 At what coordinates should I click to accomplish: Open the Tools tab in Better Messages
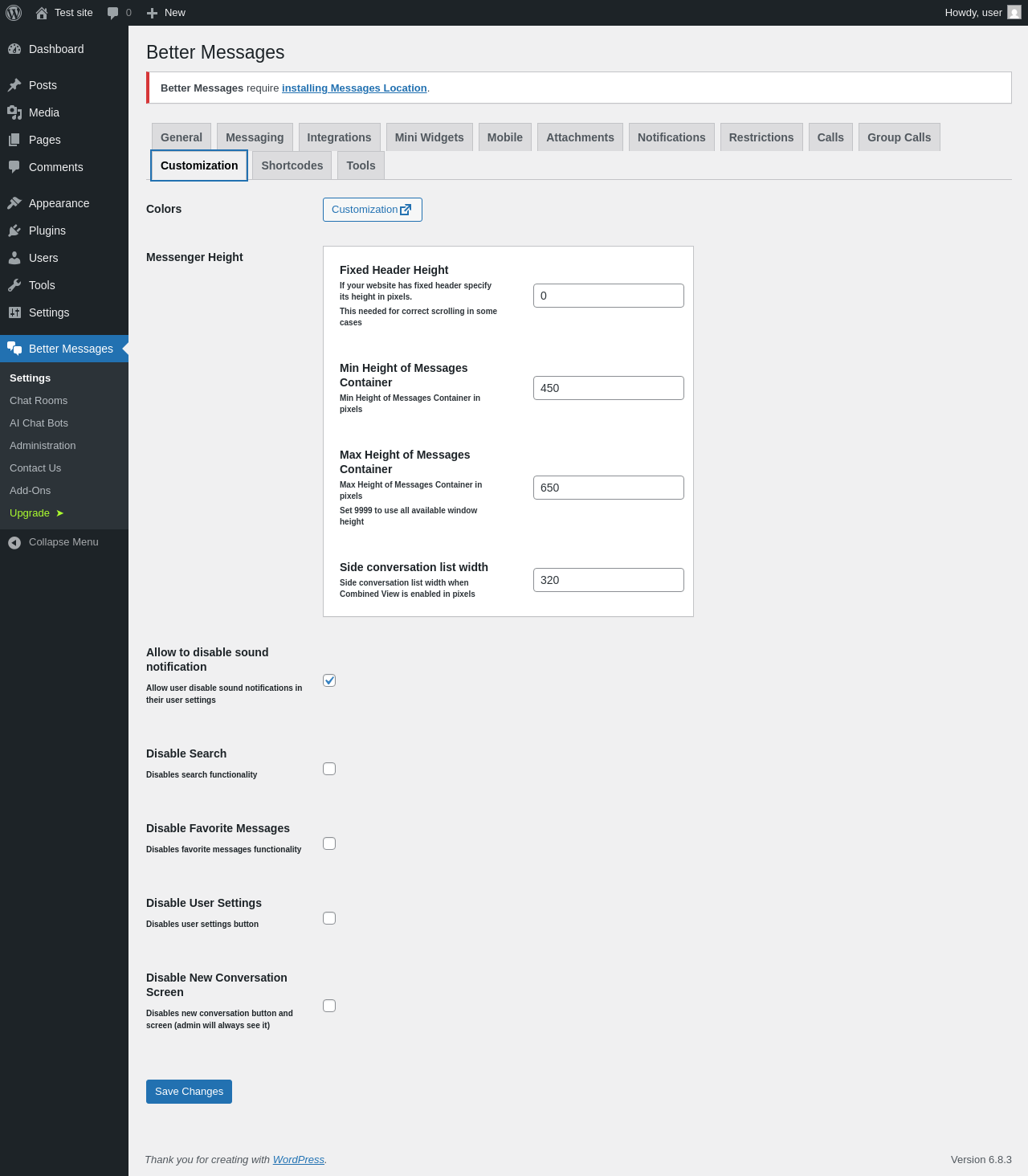click(x=361, y=165)
